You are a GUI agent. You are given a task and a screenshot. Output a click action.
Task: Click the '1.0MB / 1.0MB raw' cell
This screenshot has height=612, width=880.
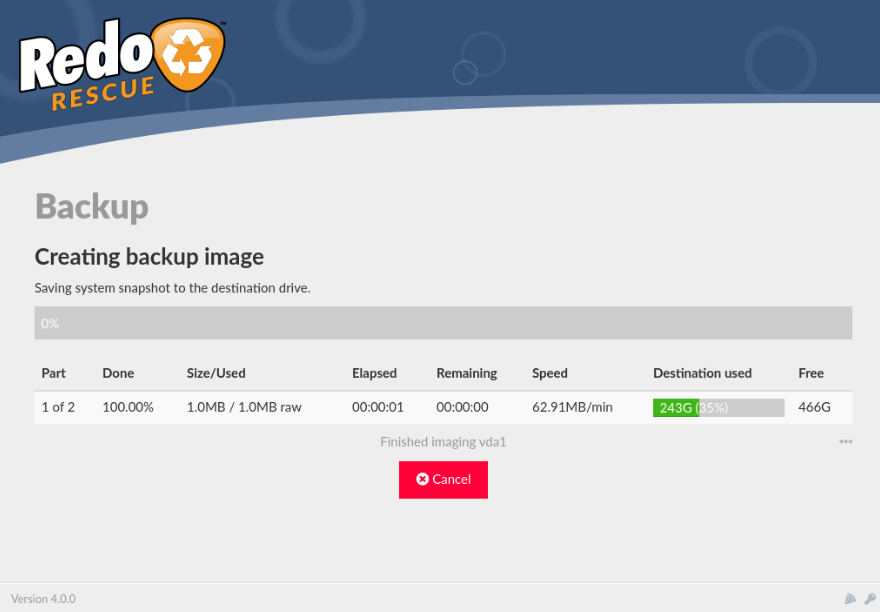tap(244, 407)
